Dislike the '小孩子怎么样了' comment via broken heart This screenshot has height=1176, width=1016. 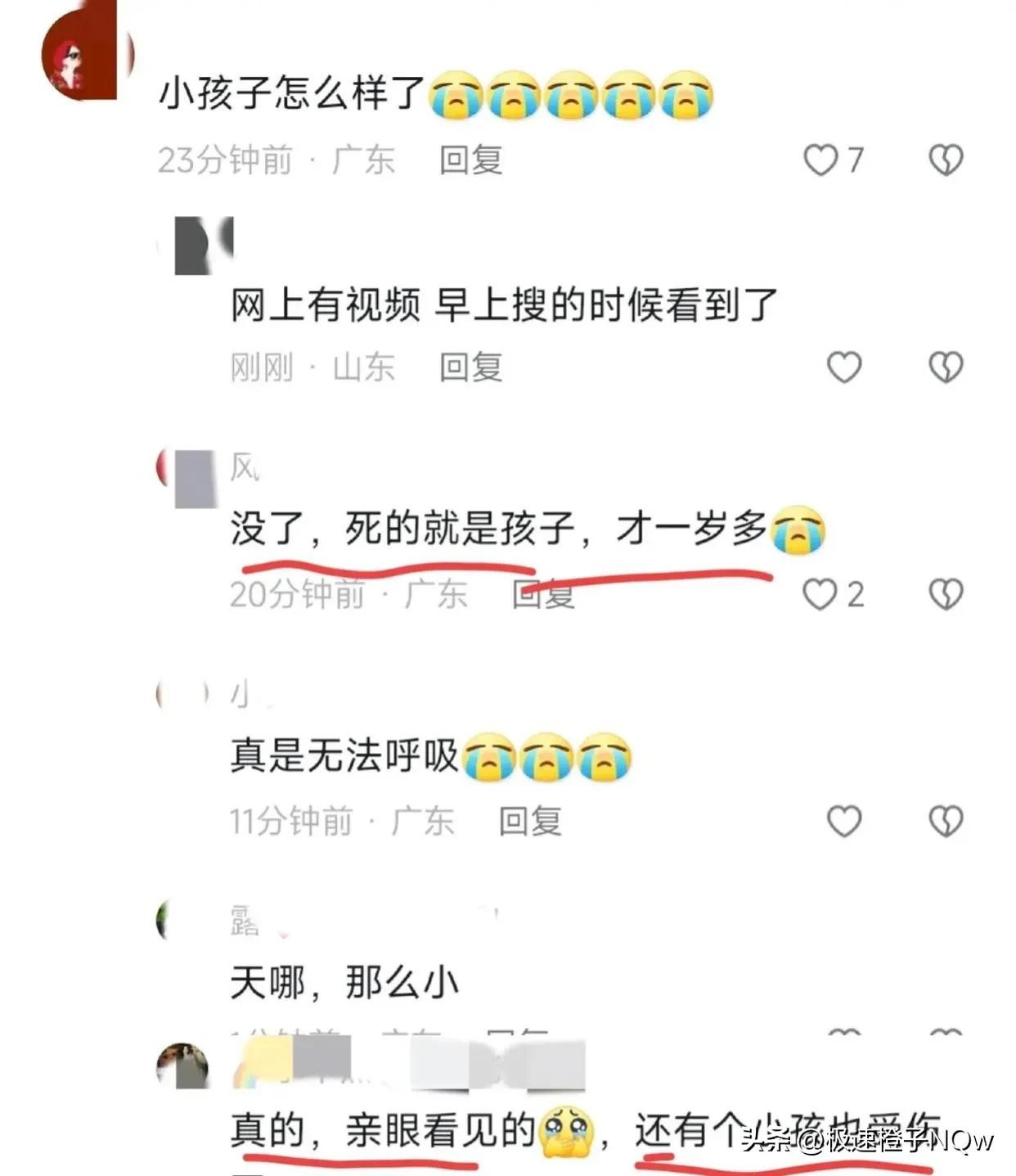946,160
